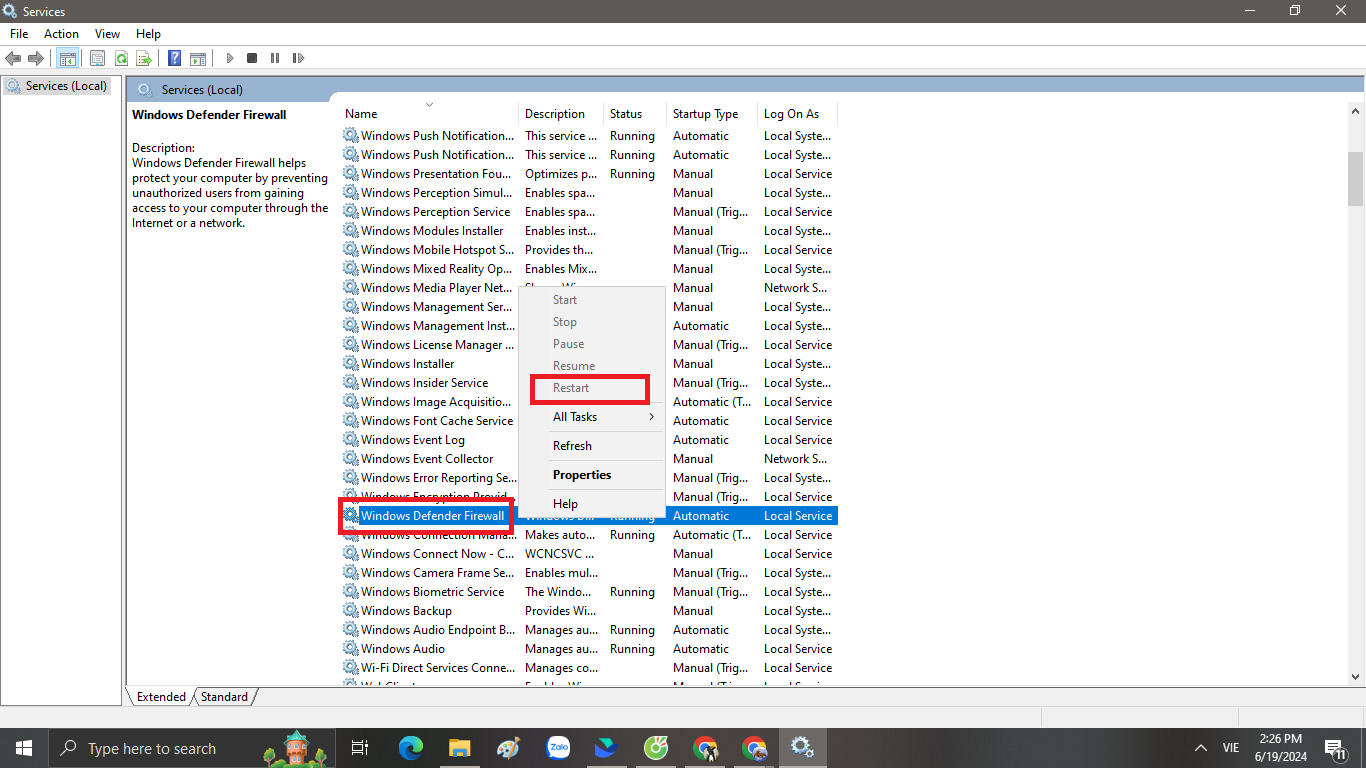Sort by the Status column header

tap(635, 114)
